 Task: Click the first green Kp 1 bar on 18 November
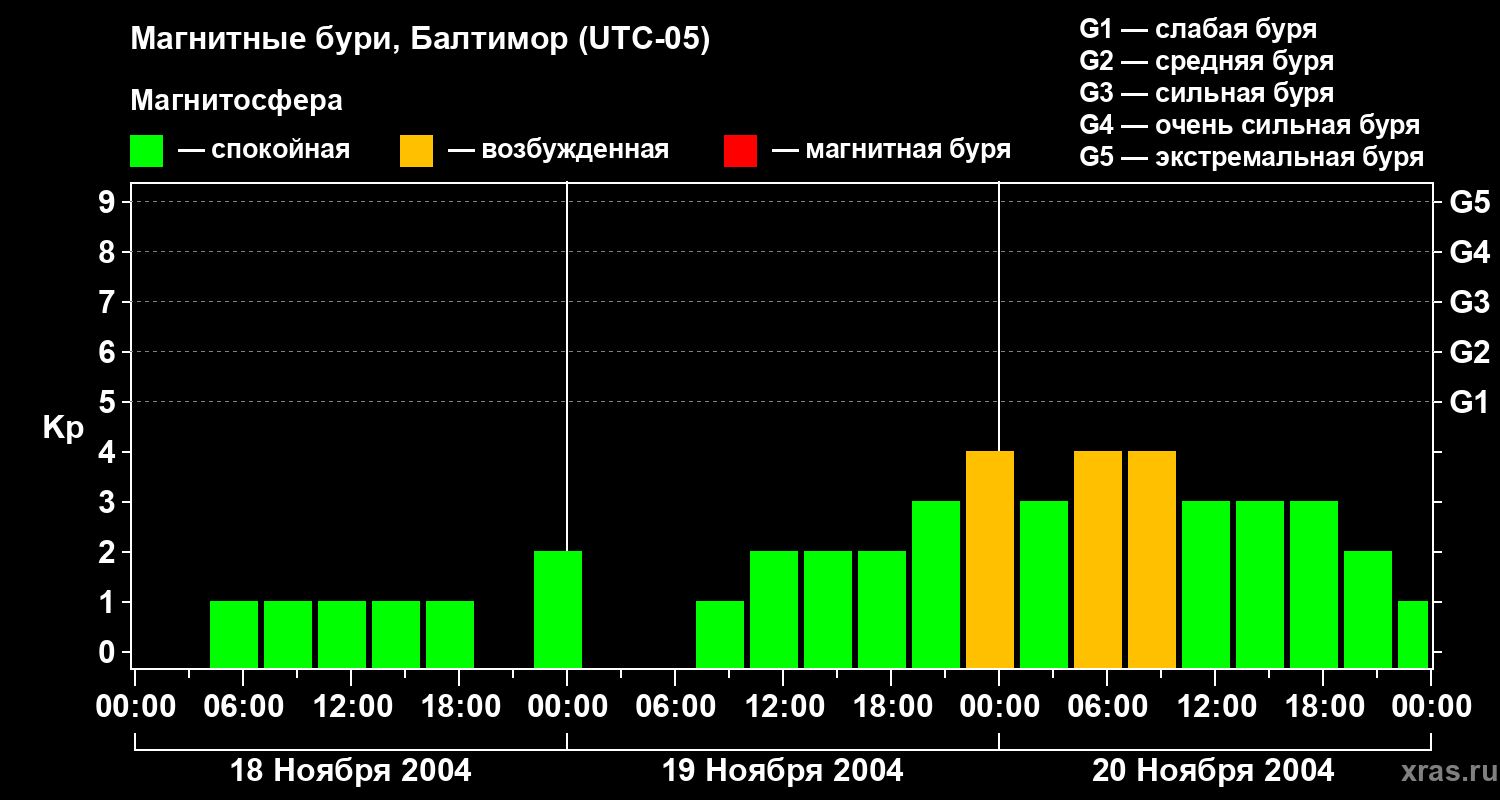coord(234,634)
